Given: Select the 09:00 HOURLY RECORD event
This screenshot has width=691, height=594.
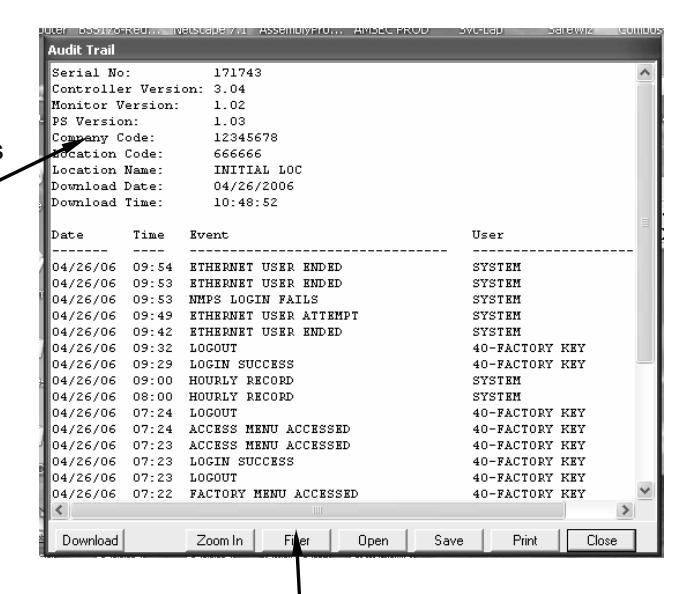Looking at the screenshot, I should [241, 381].
